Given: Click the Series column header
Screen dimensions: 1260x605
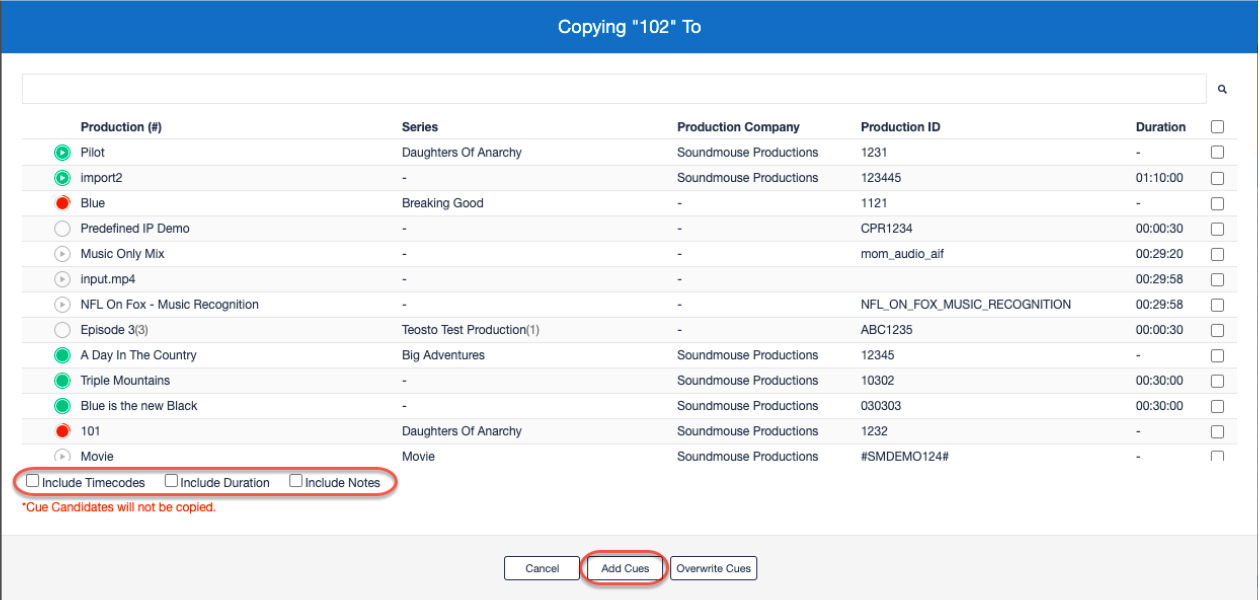Looking at the screenshot, I should [420, 127].
